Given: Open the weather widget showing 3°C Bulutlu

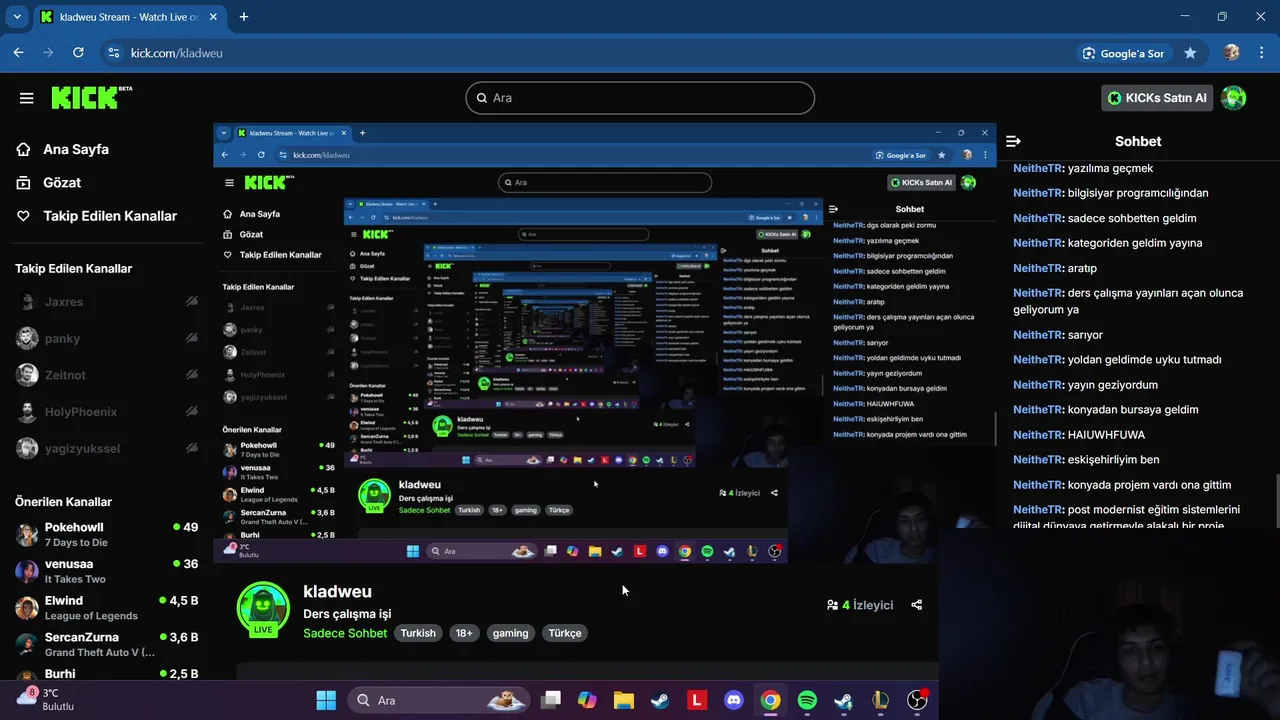Looking at the screenshot, I should [x=46, y=699].
